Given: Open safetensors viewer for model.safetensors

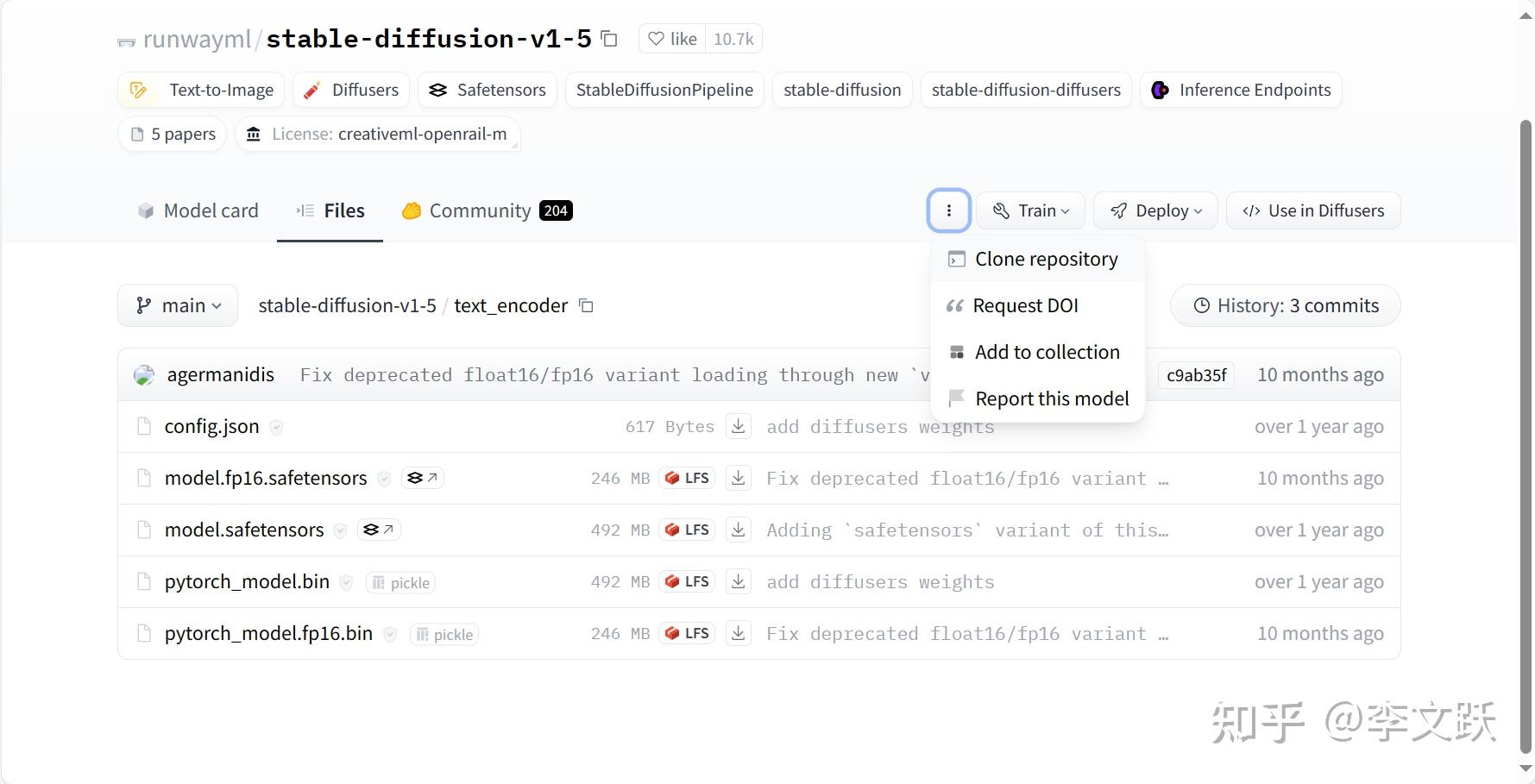Looking at the screenshot, I should click(x=379, y=530).
